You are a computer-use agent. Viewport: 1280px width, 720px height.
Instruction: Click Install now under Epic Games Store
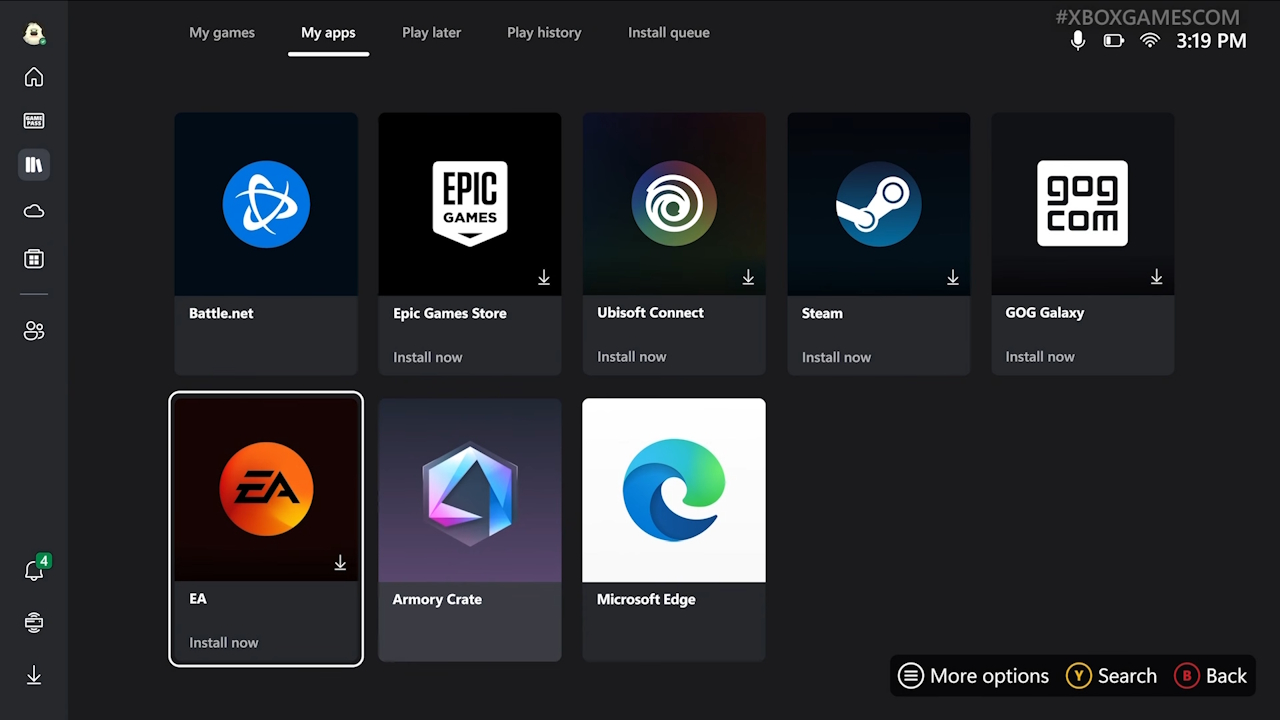[428, 357]
